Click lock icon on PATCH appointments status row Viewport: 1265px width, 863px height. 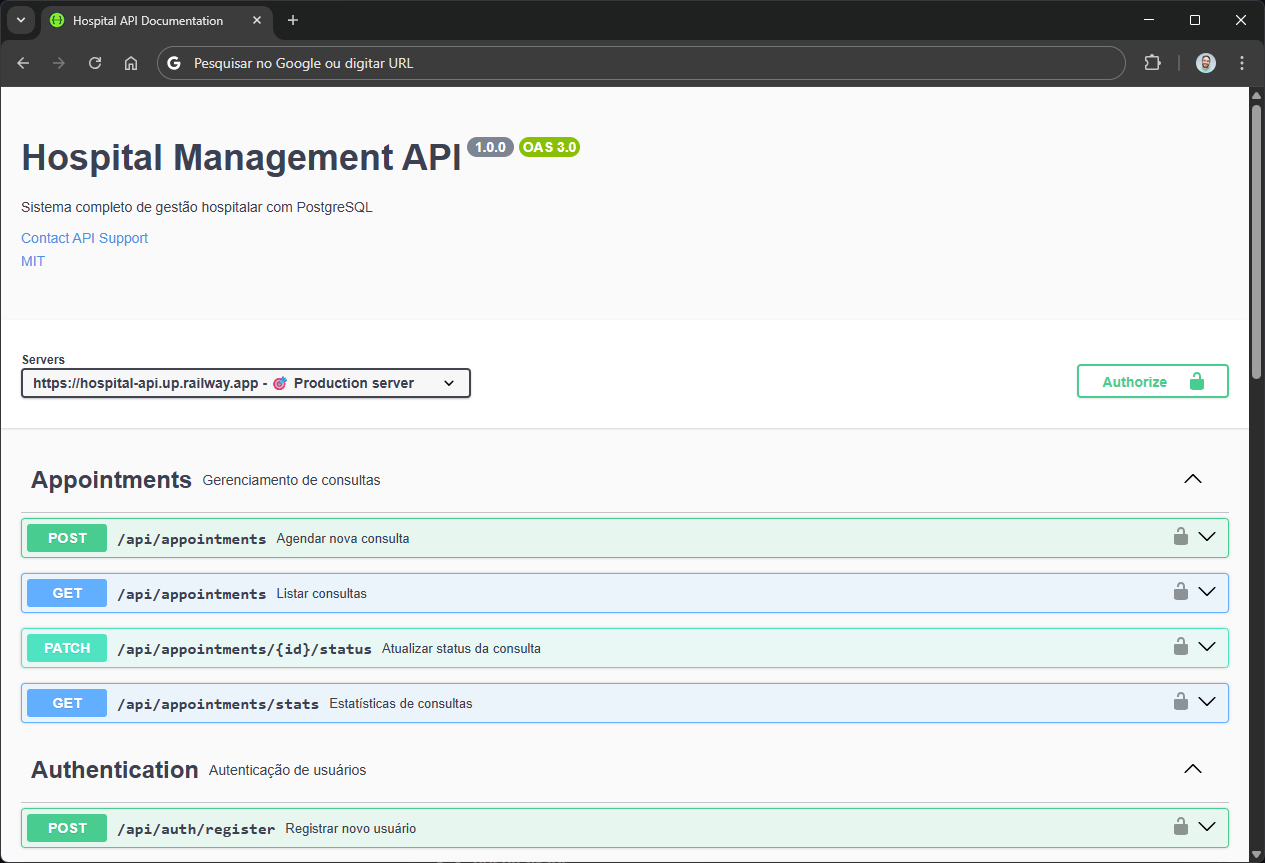(x=1180, y=647)
